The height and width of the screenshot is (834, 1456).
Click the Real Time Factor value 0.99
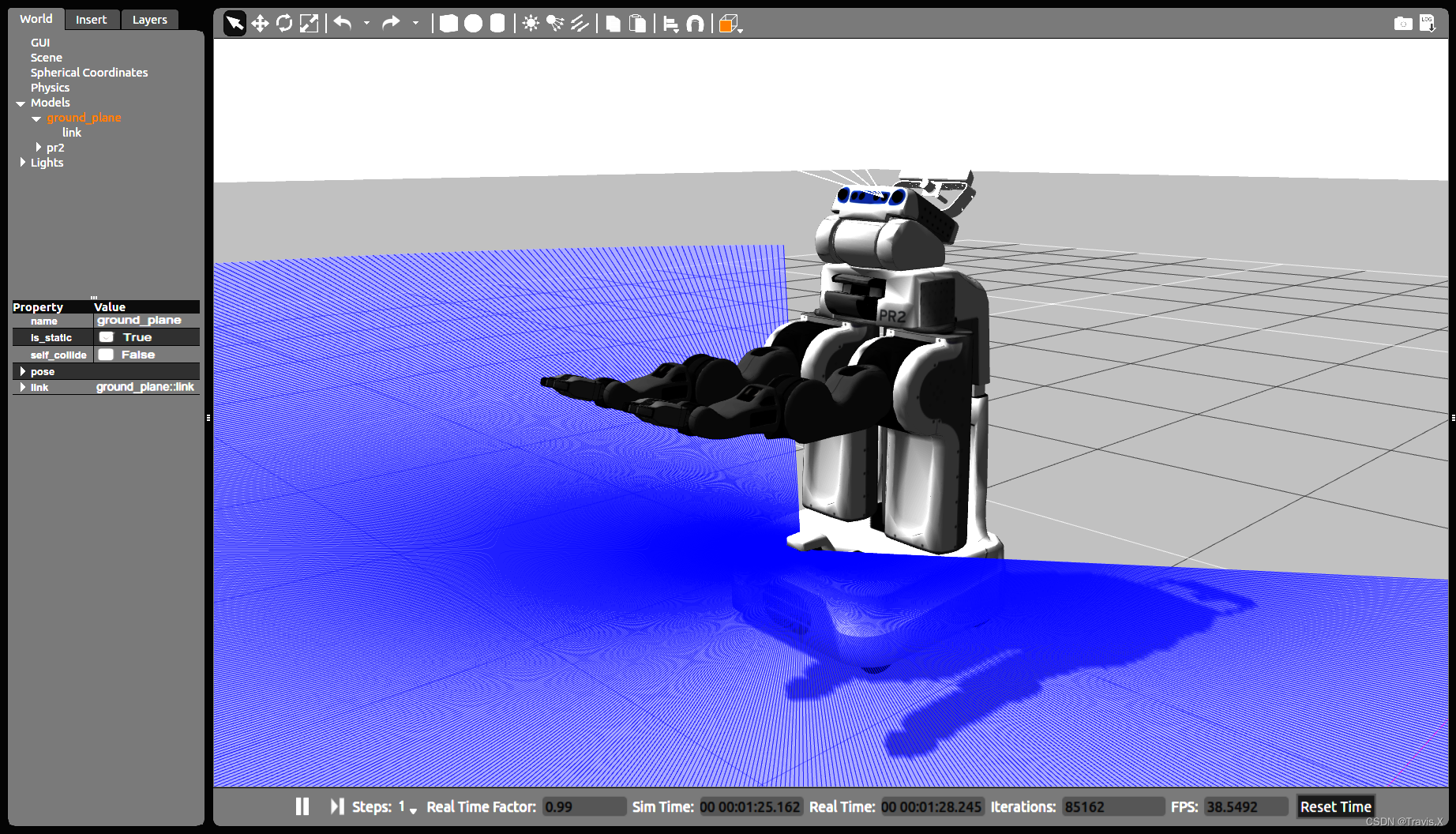click(584, 806)
